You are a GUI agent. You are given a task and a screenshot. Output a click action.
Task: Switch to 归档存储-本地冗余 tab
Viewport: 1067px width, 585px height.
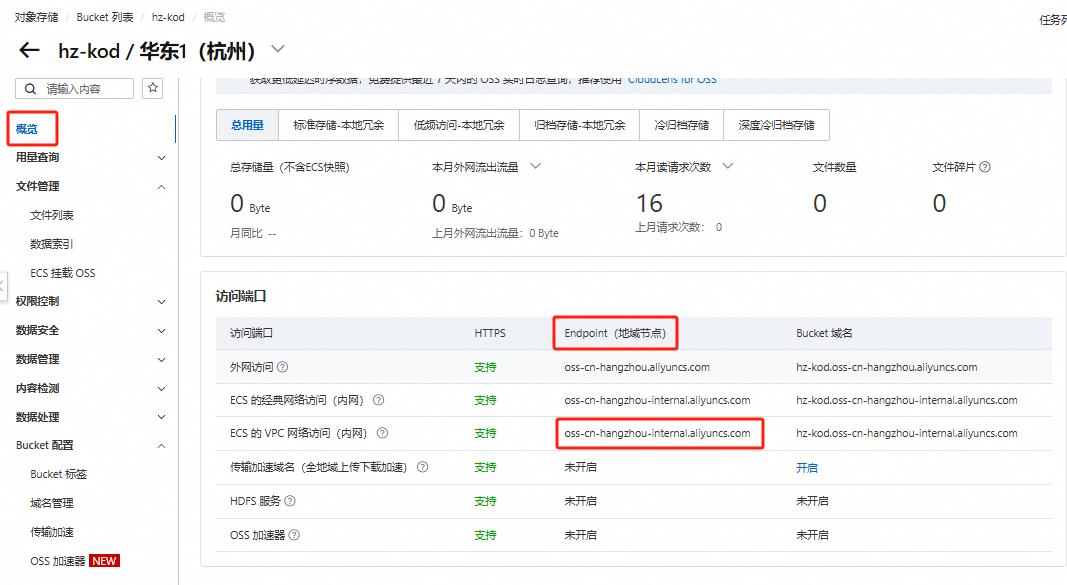pos(580,125)
